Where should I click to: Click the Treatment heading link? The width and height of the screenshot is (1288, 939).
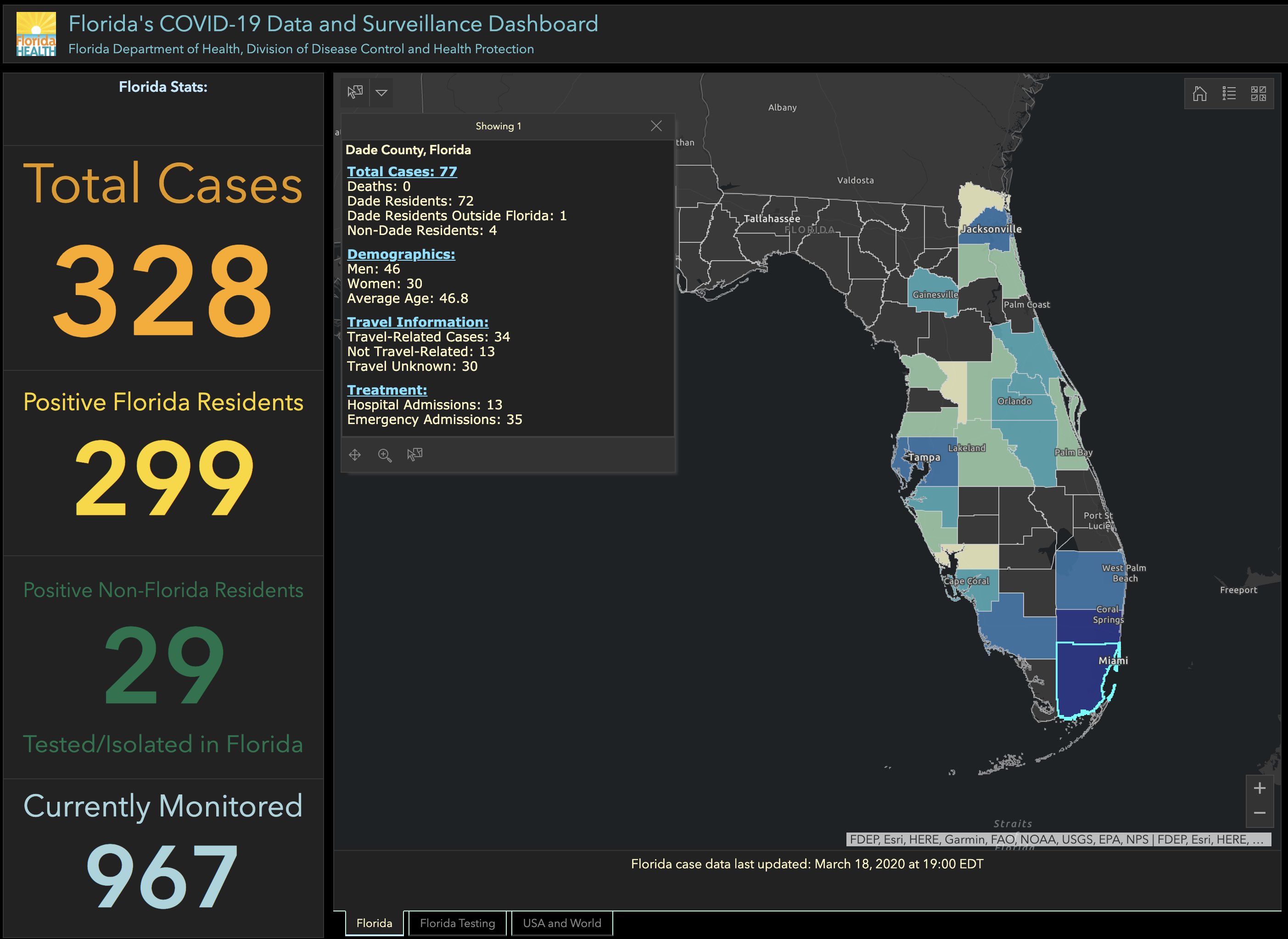click(x=386, y=390)
